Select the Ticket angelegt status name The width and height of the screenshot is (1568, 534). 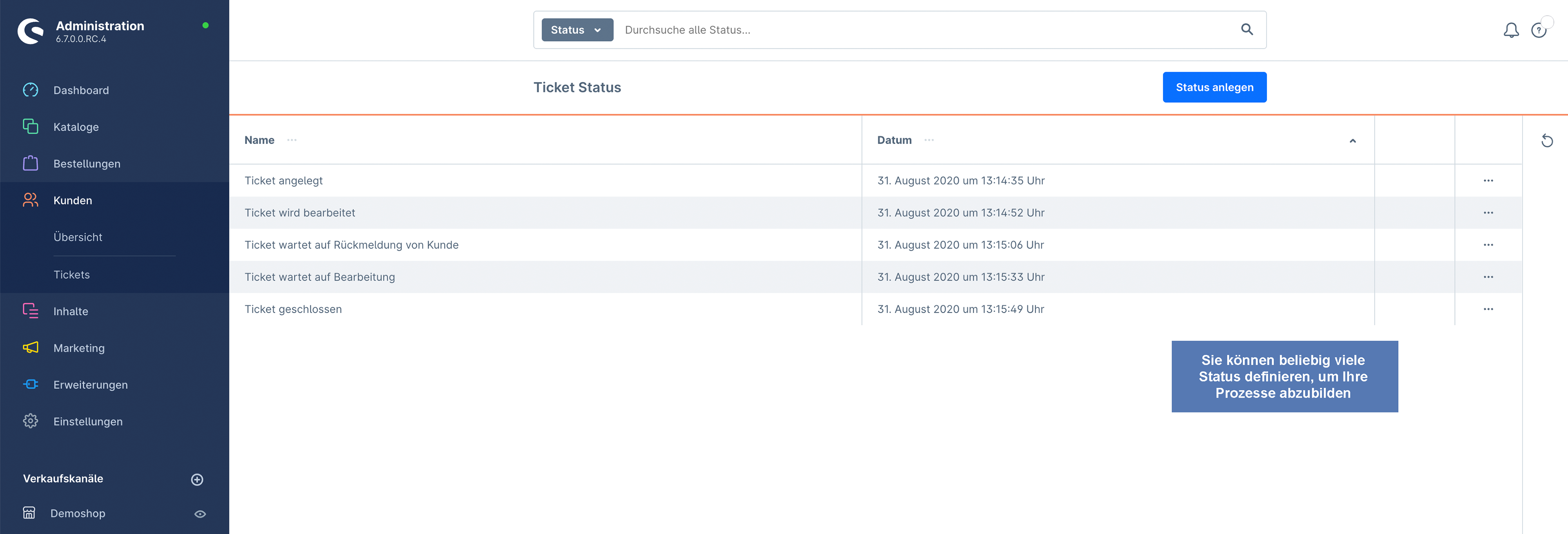tap(284, 180)
